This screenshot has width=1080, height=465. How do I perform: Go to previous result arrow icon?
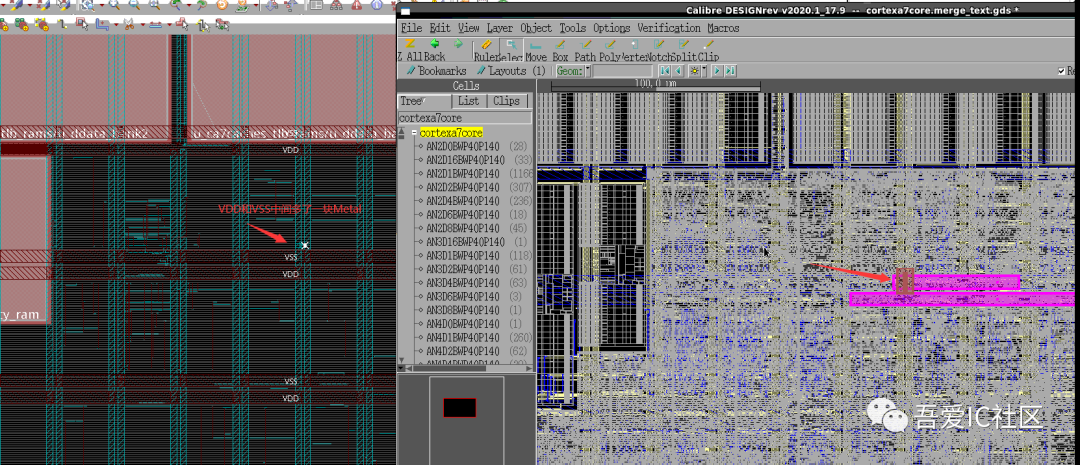tap(678, 71)
